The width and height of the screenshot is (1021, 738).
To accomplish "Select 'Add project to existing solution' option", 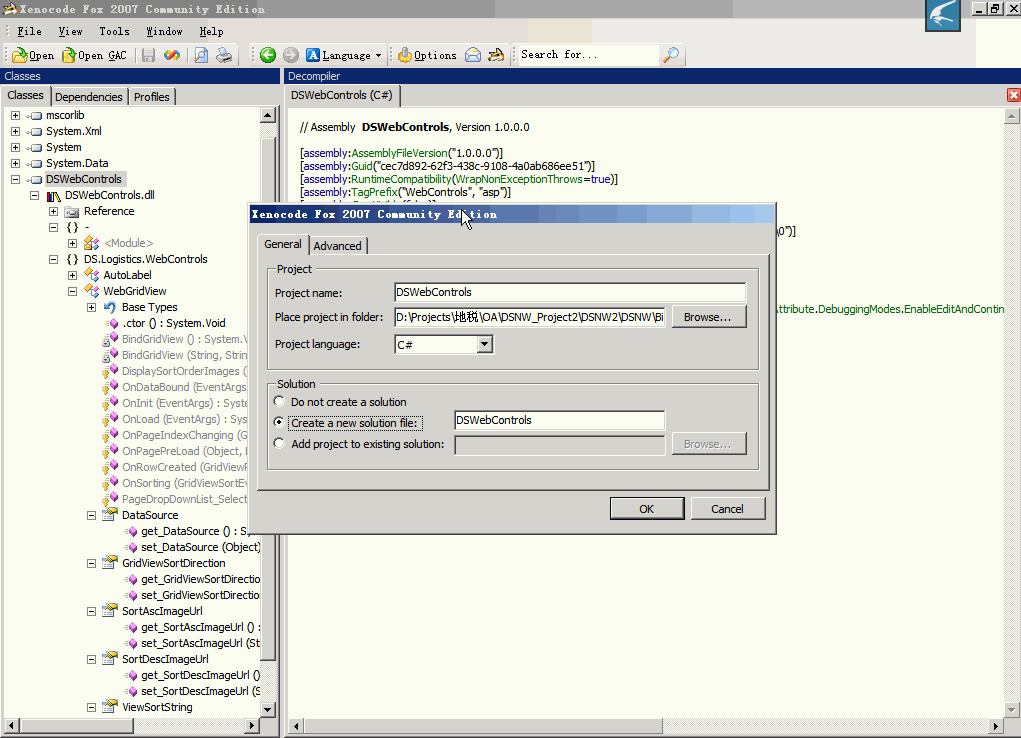I will coord(279,443).
